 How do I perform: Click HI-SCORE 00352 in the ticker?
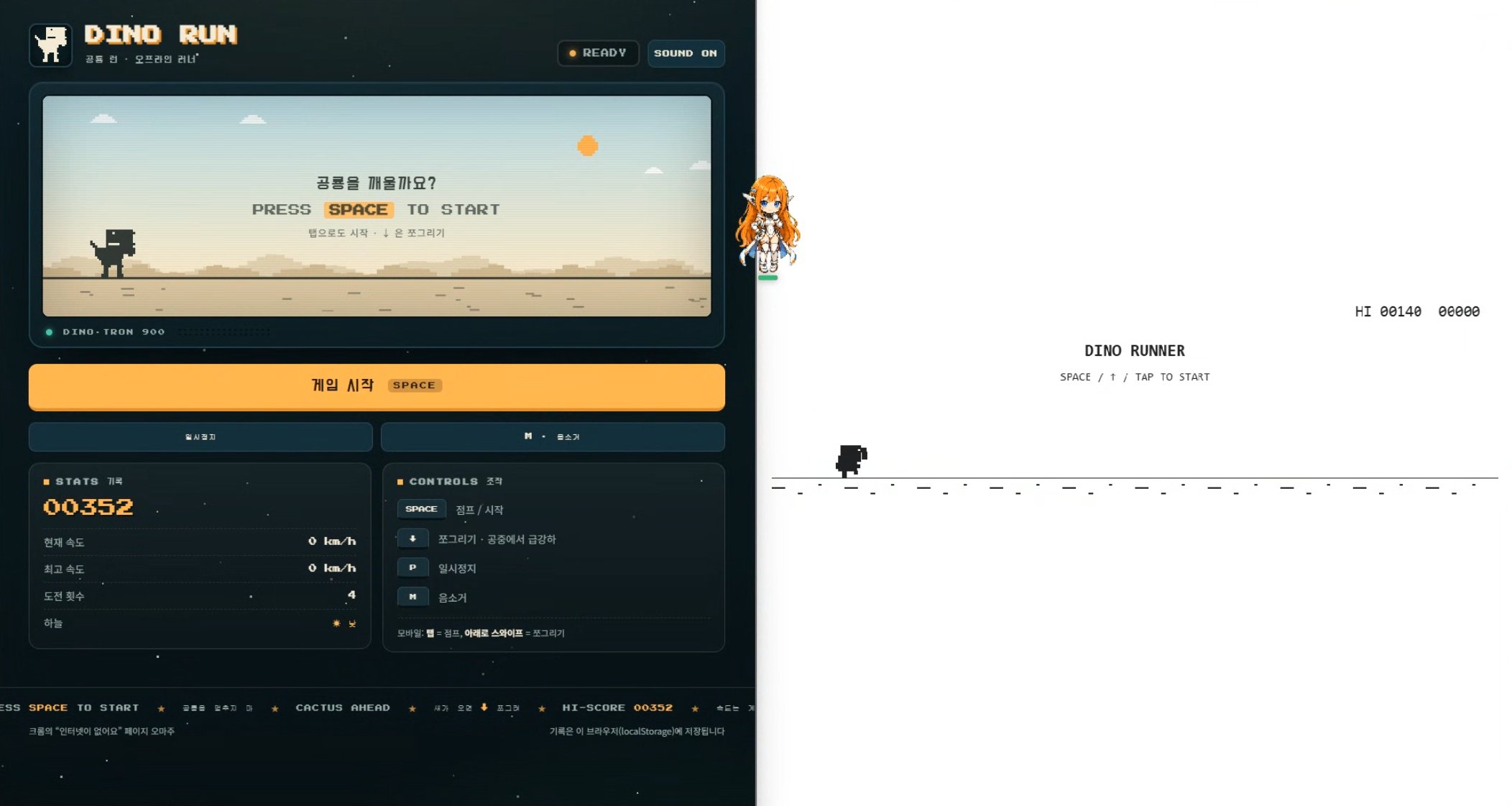click(617, 707)
